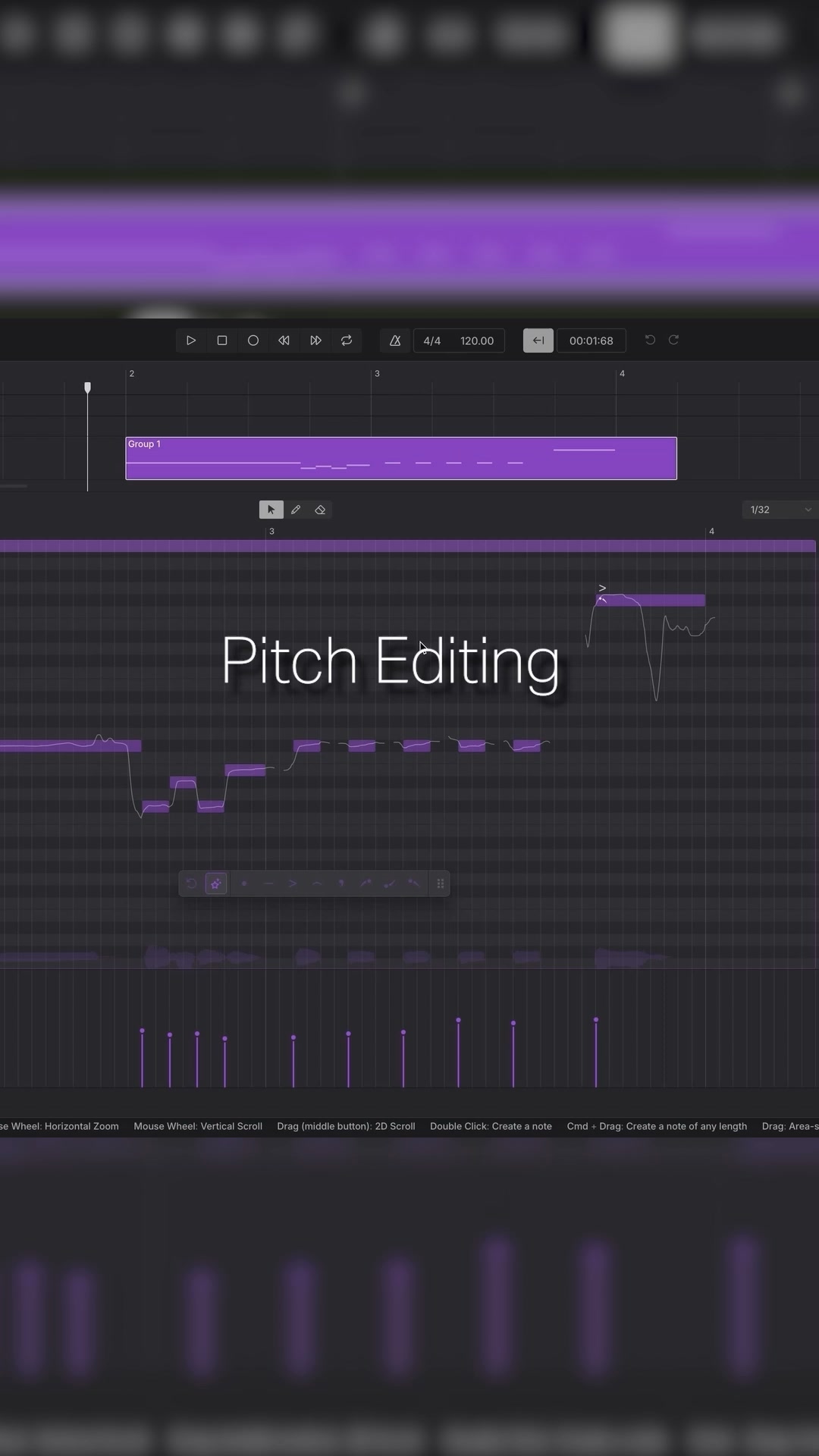
Task: Click bar 3 on the track timeline ruler
Action: click(377, 373)
